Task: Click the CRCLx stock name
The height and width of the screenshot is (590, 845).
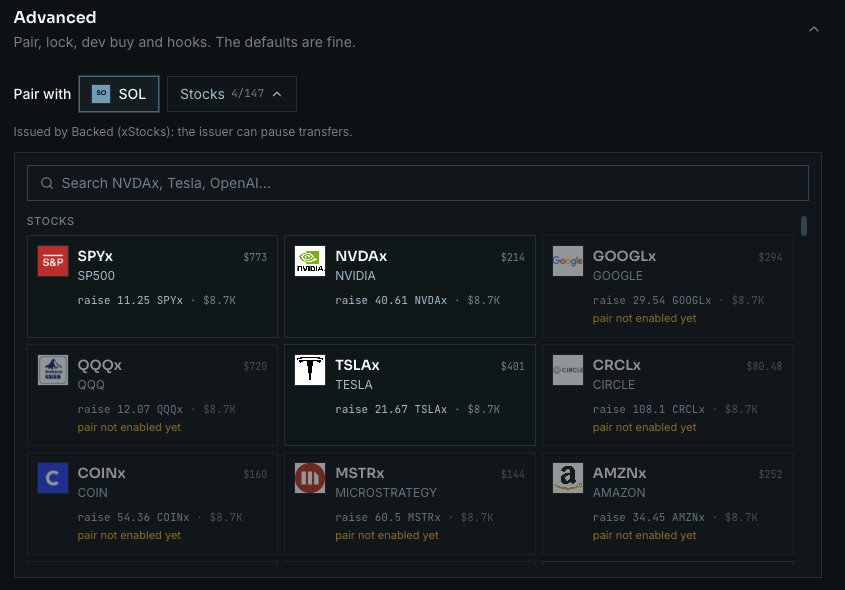Action: [617, 365]
